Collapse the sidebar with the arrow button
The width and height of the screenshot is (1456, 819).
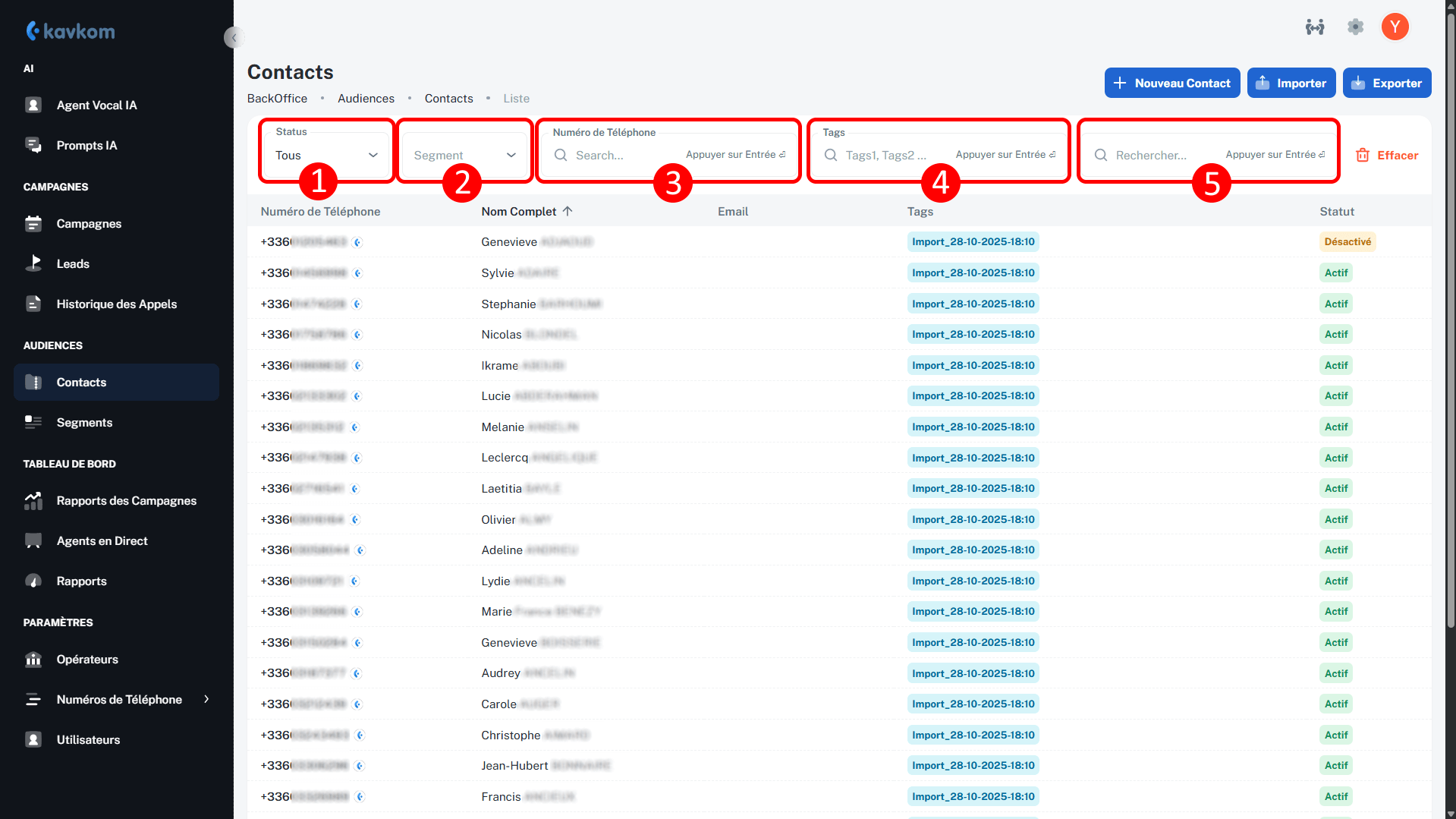coord(234,37)
